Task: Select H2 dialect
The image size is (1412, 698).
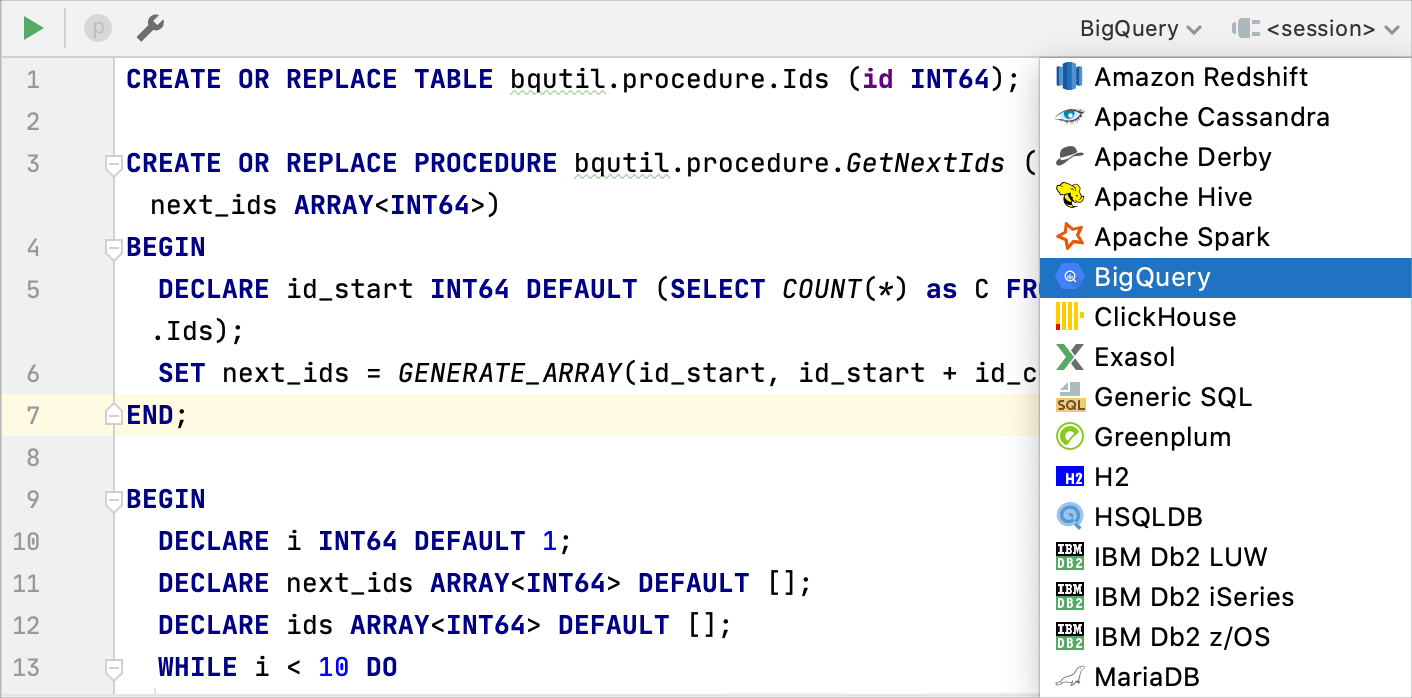Action: 1226,477
